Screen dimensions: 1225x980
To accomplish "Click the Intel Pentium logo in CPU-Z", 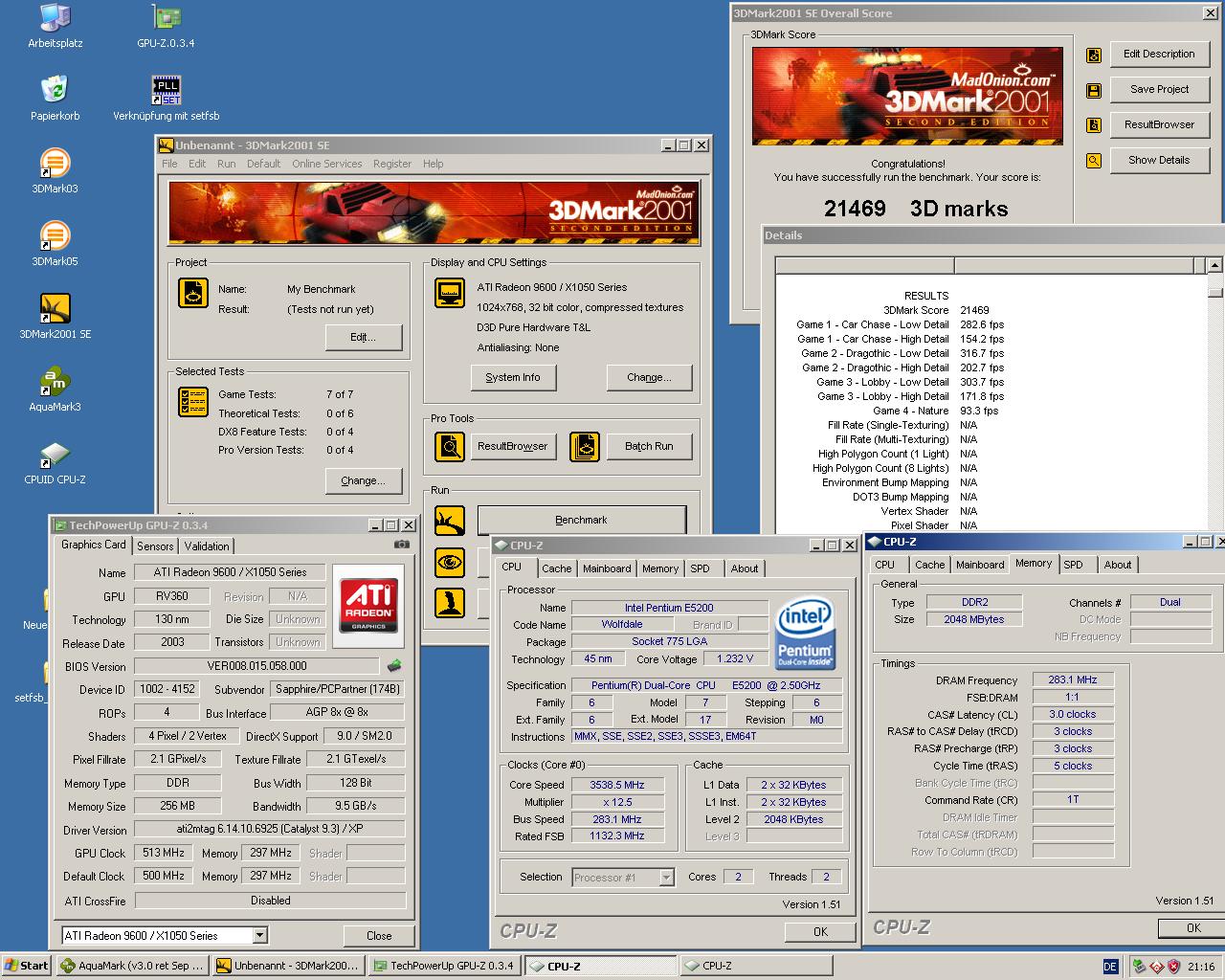I will pyautogui.click(x=806, y=634).
